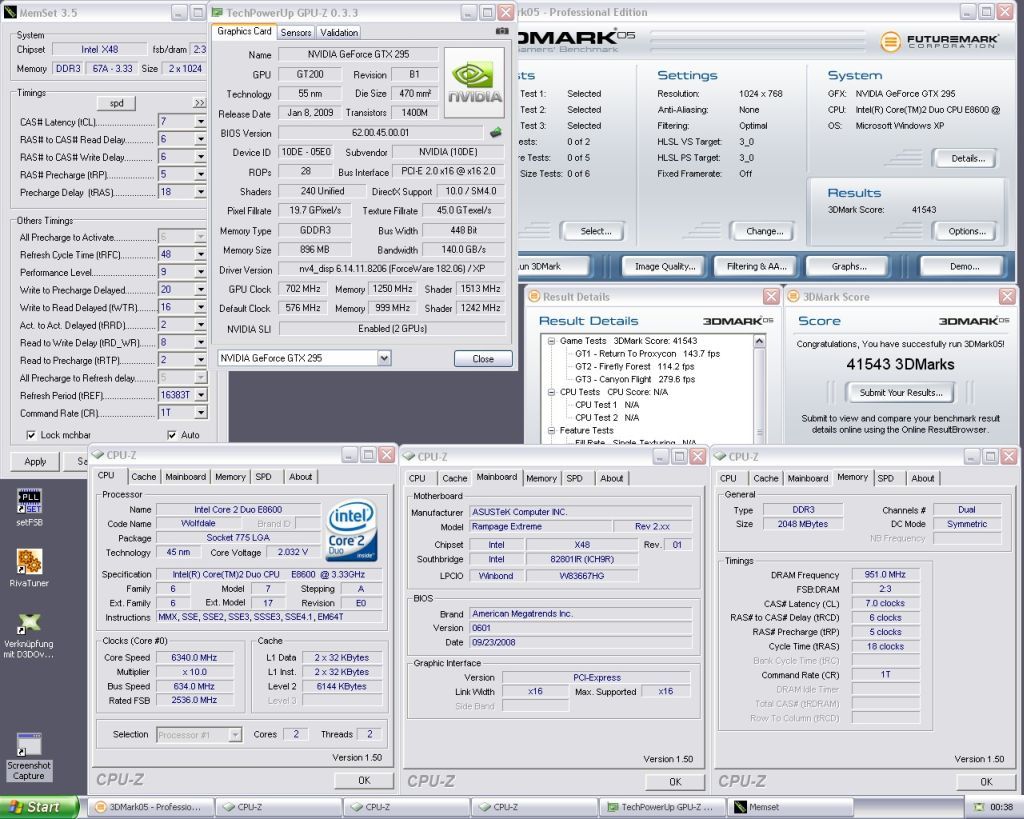Viewport: 1024px width, 819px height.
Task: Click the GPU Clock 702 MHz field
Action: (303, 289)
